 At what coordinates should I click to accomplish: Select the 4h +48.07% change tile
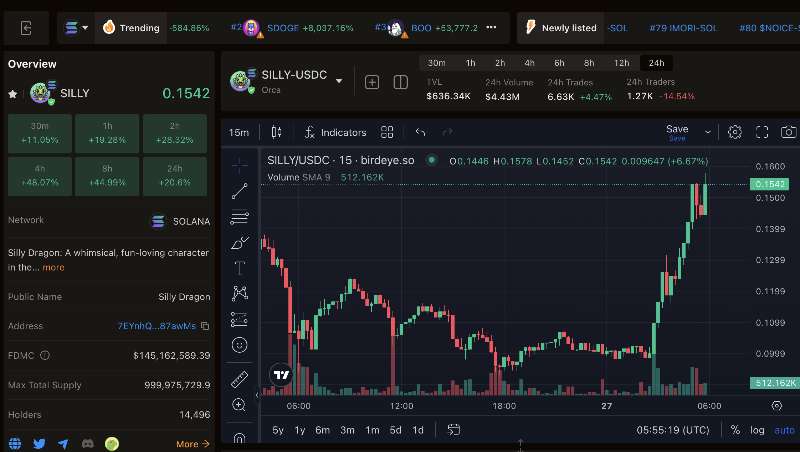click(40, 176)
